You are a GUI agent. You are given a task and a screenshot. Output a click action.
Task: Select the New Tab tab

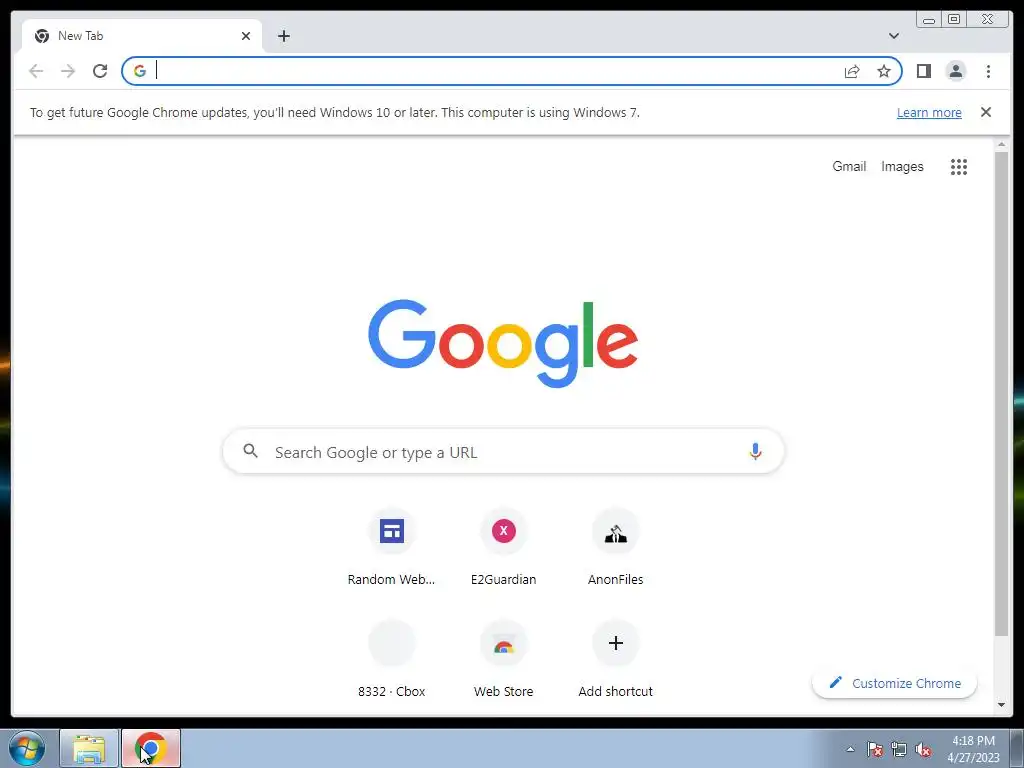[142, 36]
